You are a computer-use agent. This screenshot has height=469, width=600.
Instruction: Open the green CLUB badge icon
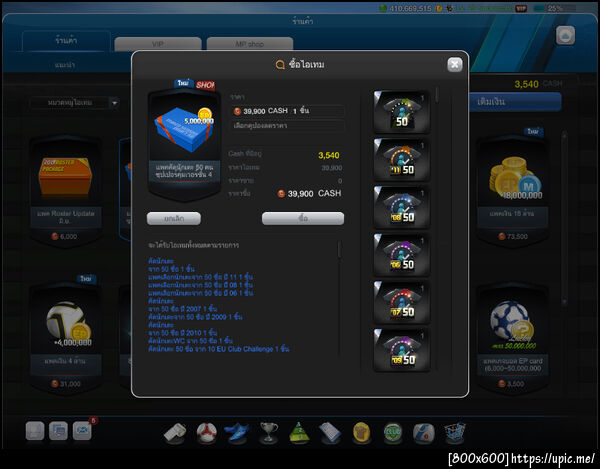[393, 433]
